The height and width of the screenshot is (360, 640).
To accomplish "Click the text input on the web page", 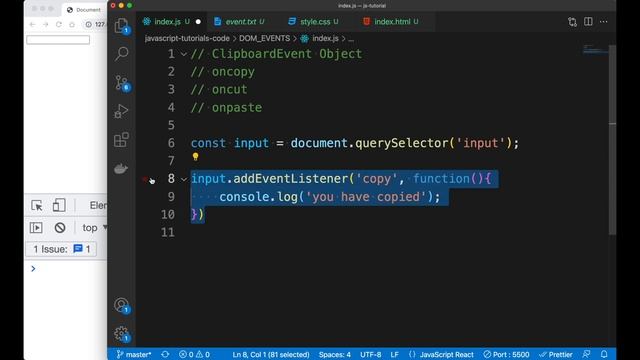I will pyautogui.click(x=58, y=40).
